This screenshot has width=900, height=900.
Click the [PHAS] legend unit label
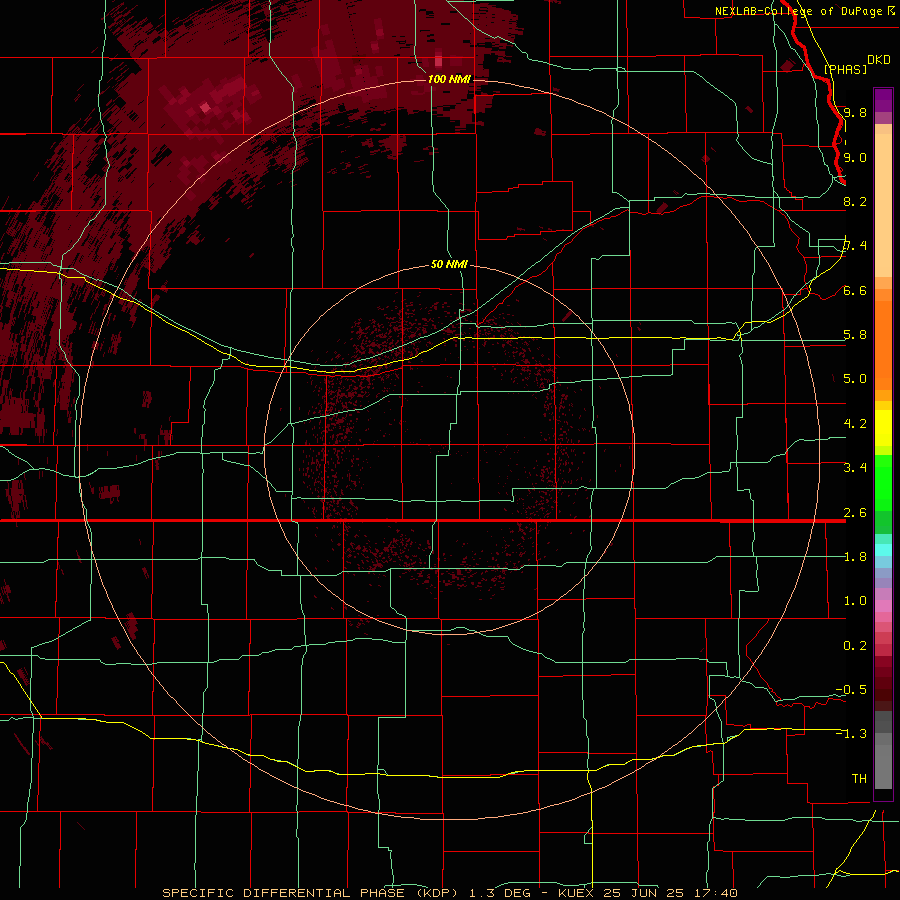click(845, 69)
